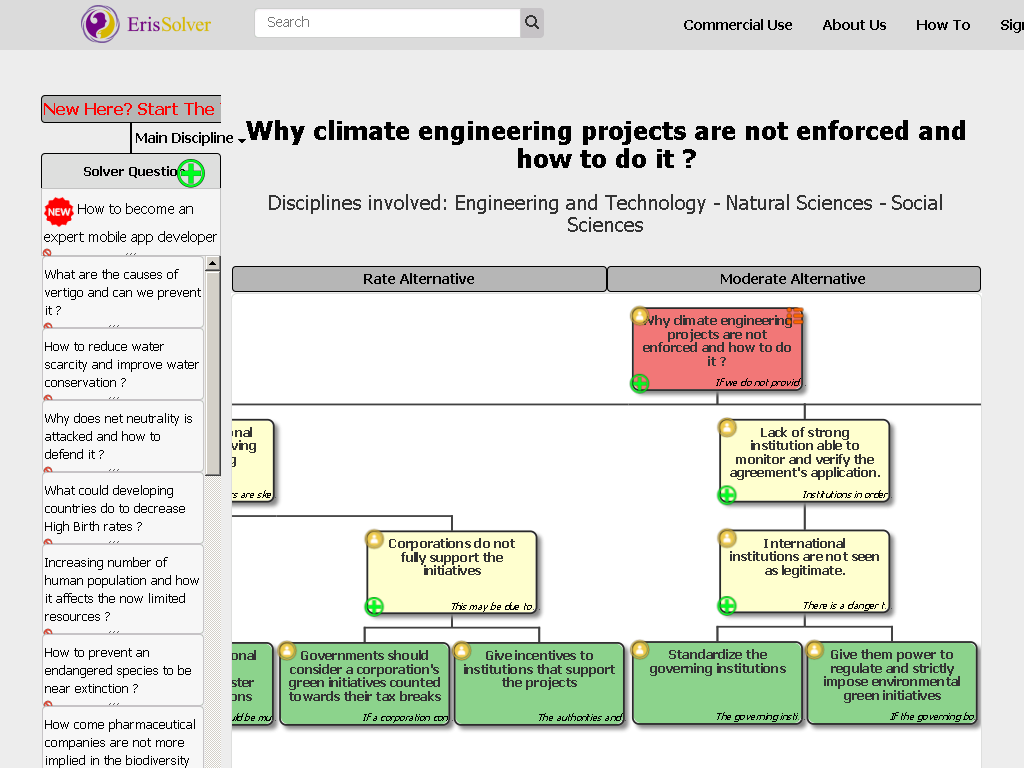Click green plus on International institutions node
Image resolution: width=1024 pixels, height=768 pixels.
tap(727, 605)
